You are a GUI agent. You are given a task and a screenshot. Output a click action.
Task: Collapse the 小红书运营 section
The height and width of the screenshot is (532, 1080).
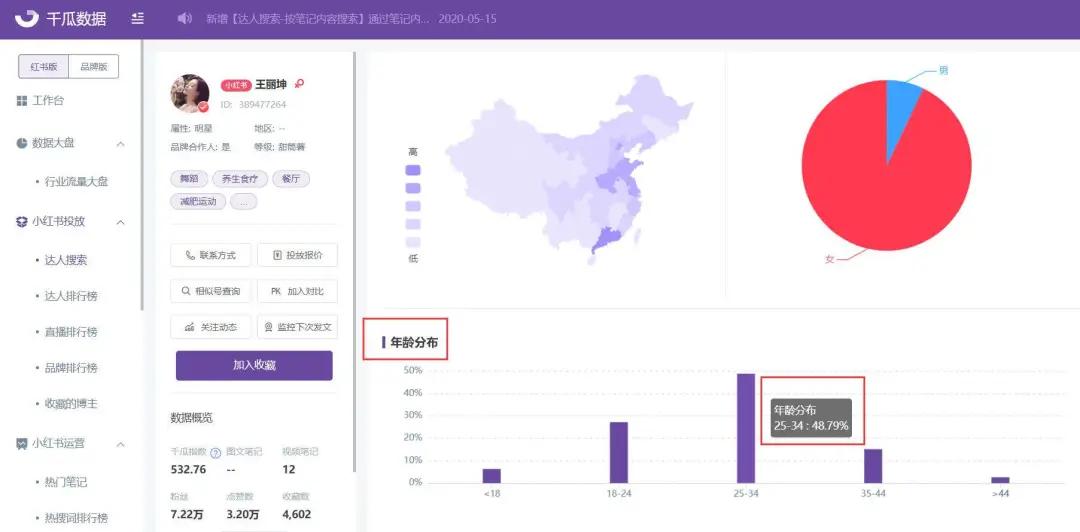tap(121, 444)
